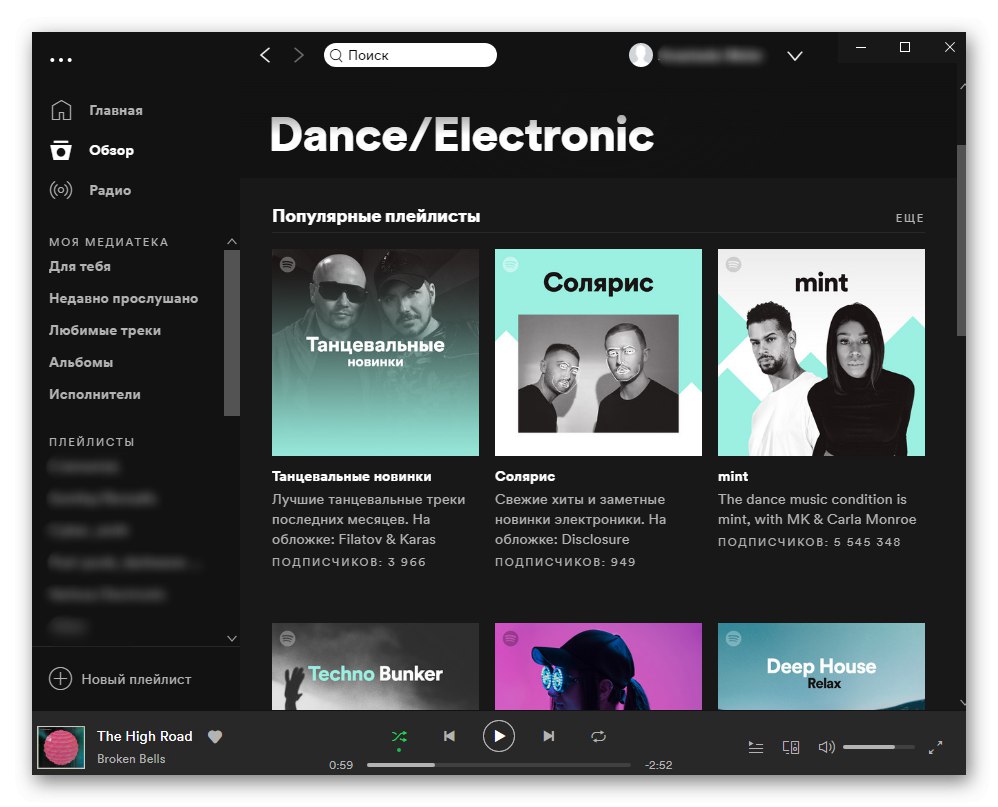Click the remaining time -2:52
The image size is (998, 807).
click(658, 765)
